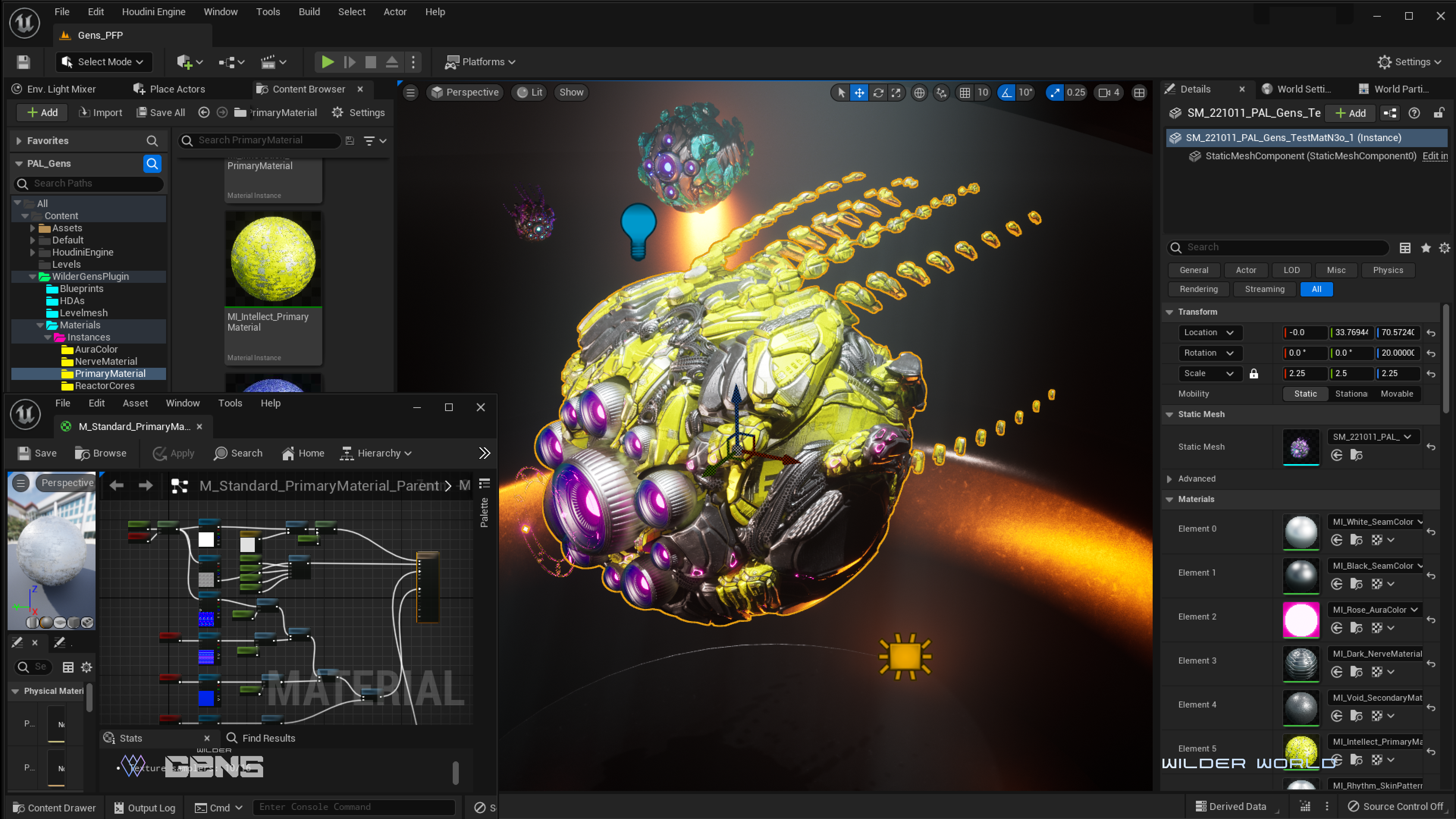Open the Select Mode dropdown
The height and width of the screenshot is (819, 1456).
tap(104, 62)
